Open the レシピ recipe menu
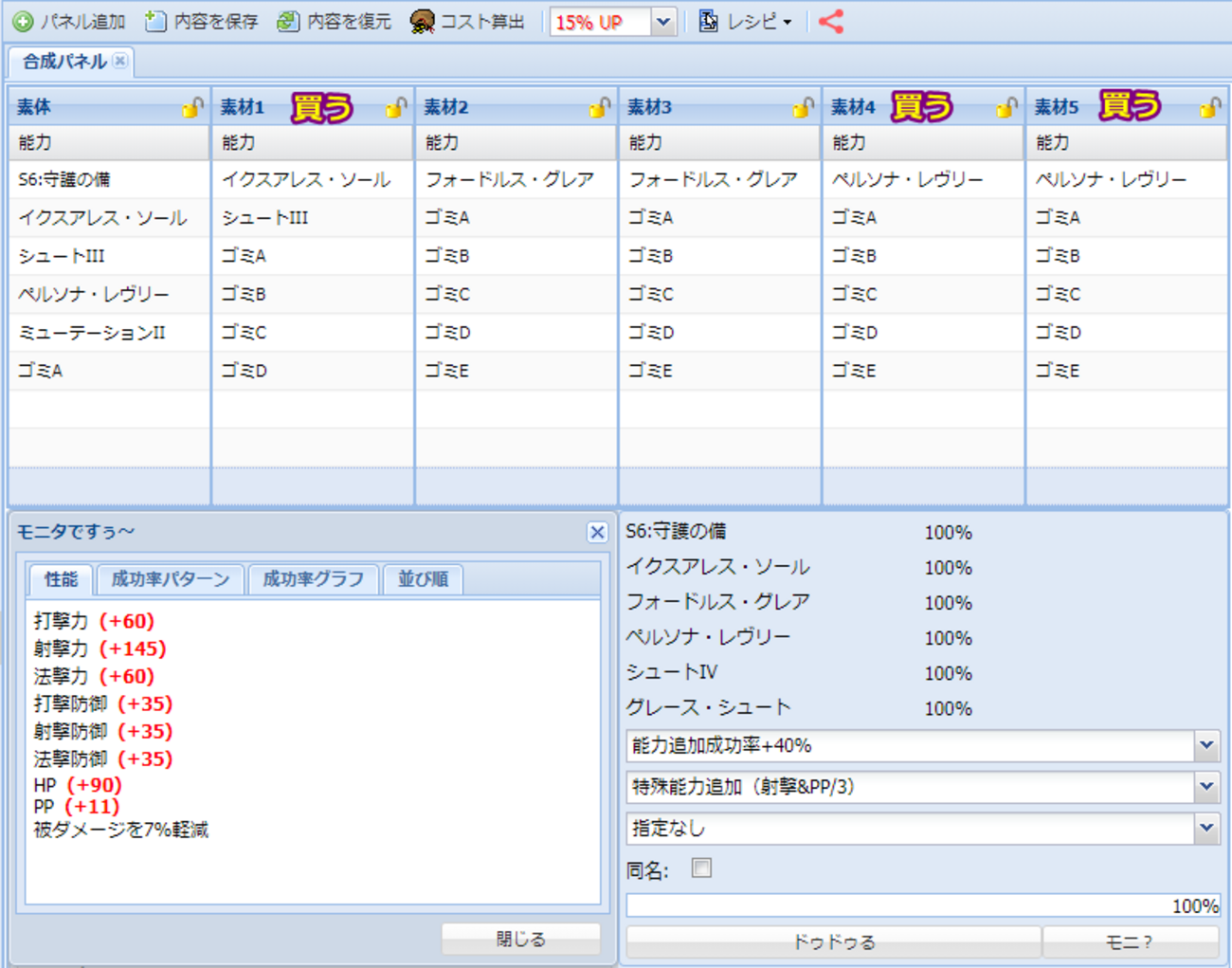The image size is (1232, 968). coord(746,22)
